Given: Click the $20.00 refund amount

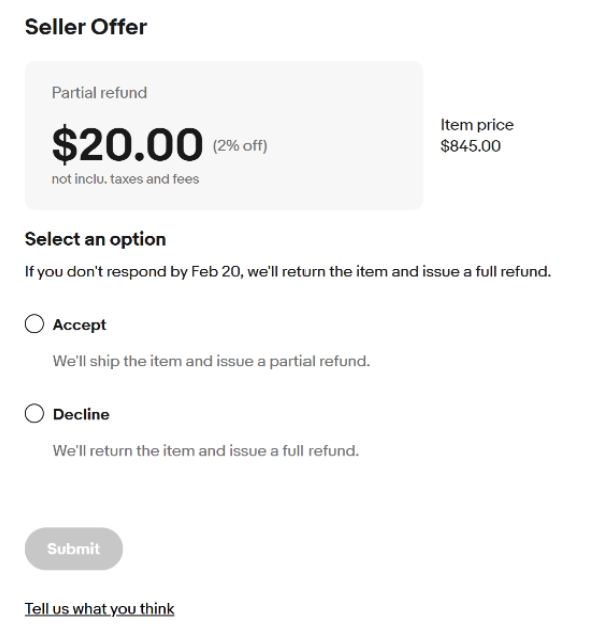Looking at the screenshot, I should (x=127, y=146).
